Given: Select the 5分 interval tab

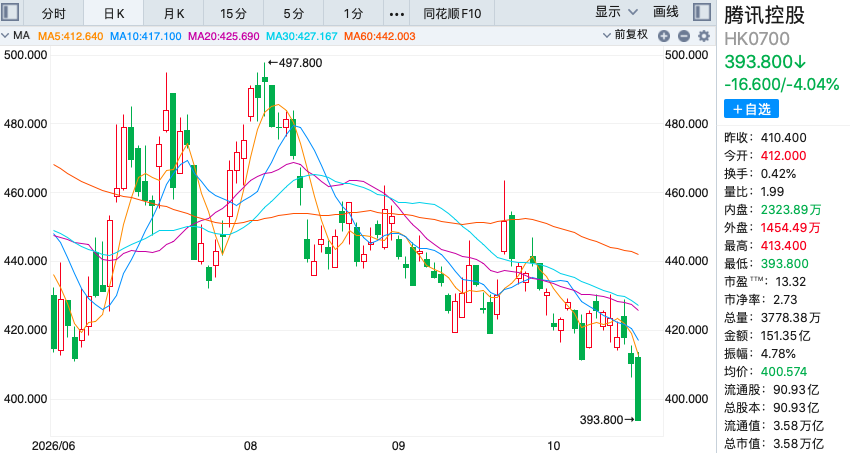Looking at the screenshot, I should coord(293,13).
